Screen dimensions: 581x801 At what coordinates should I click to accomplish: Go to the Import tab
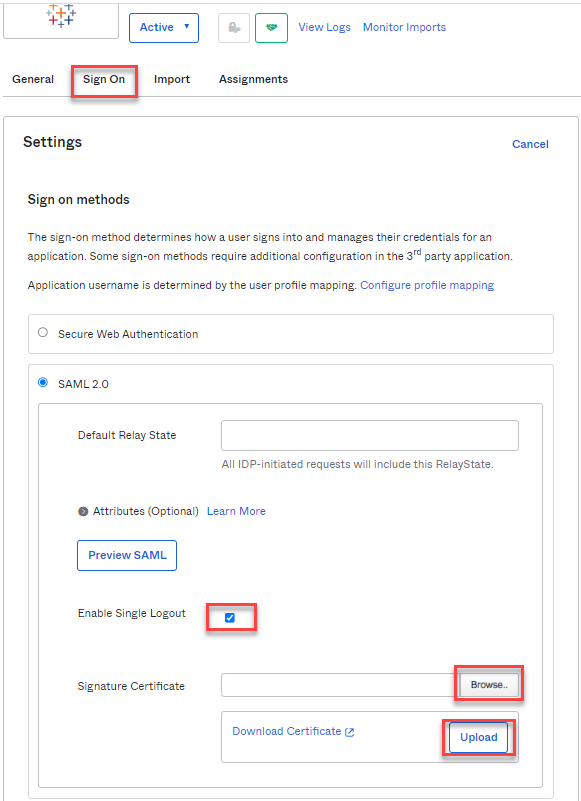coord(172,79)
